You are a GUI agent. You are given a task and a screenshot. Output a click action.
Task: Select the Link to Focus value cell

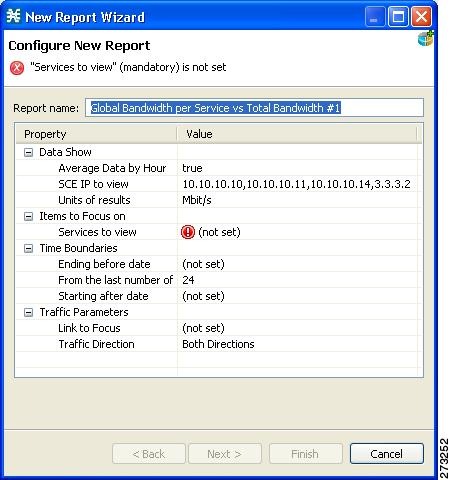coord(297,328)
